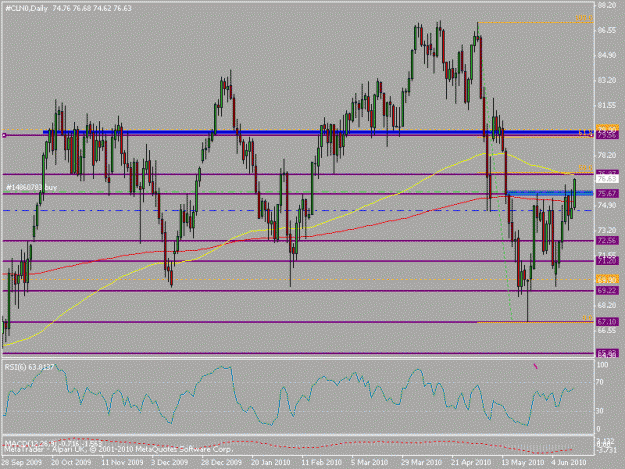Click the 11 Nov 2009 date label
The image size is (625, 469).
pos(122,462)
